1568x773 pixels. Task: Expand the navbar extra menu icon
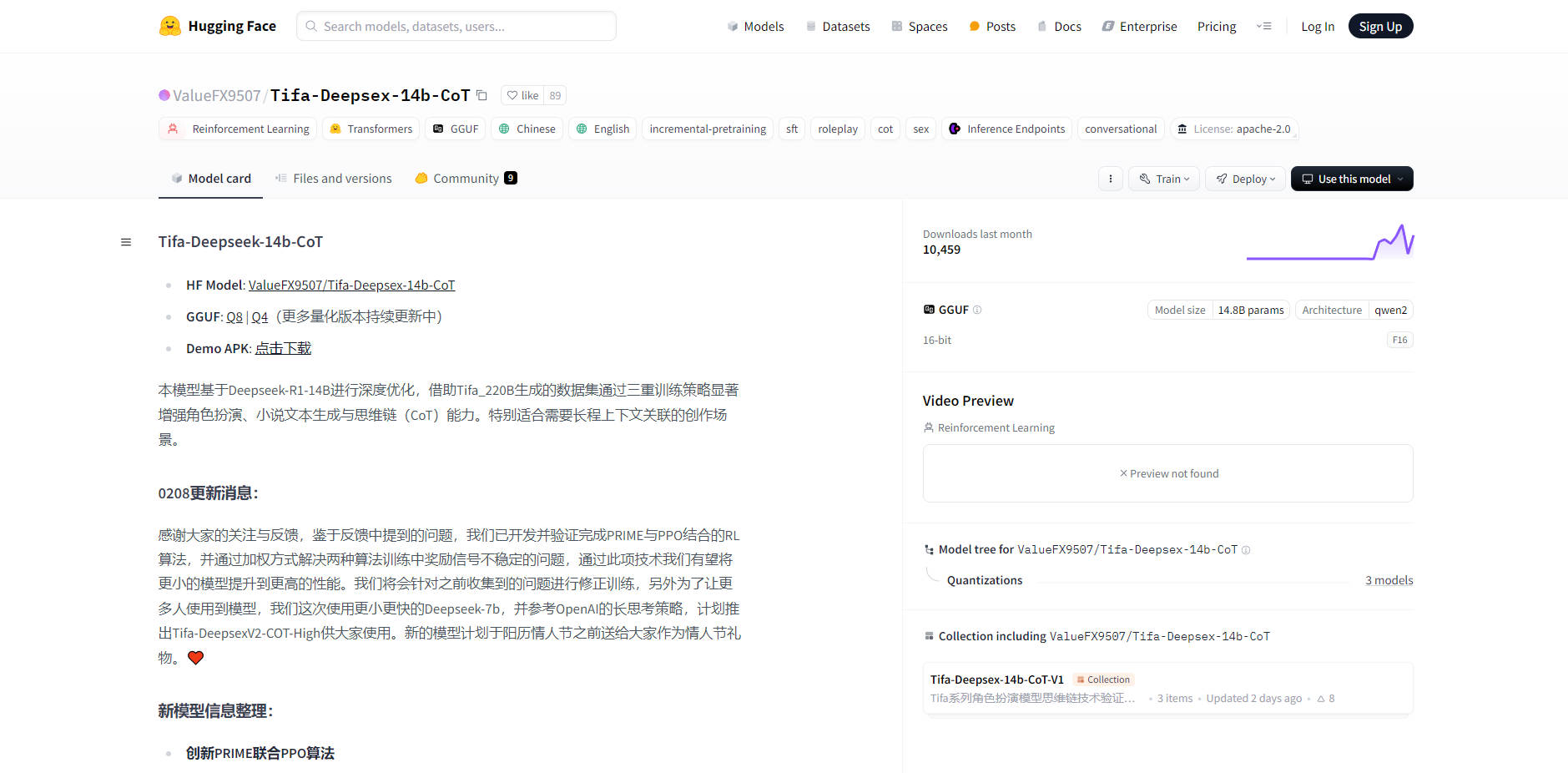(1263, 27)
